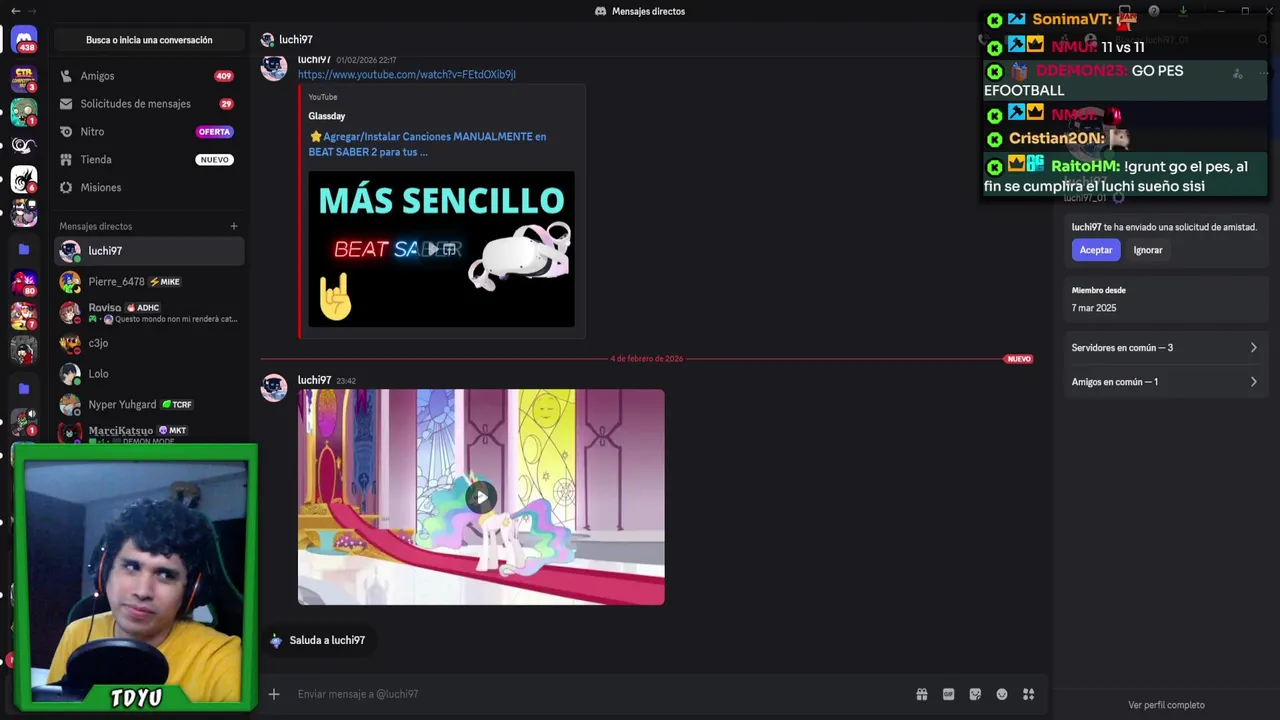Click the help question mark icon
1280x720 pixels.
(x=1154, y=11)
